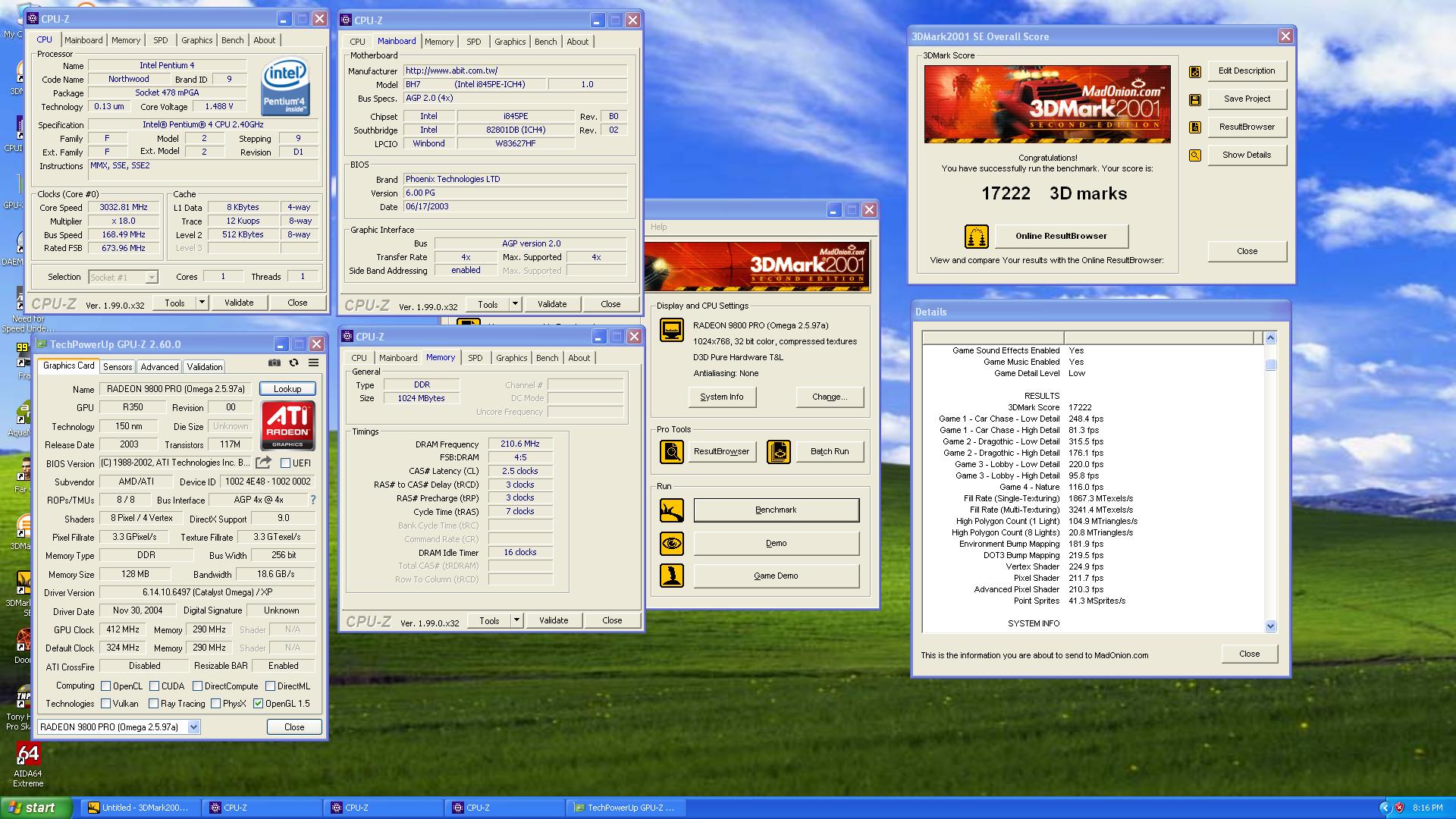Viewport: 1456px width, 819px height.
Task: Open Tools dropdown arrow in CPU-Z Memory window
Action: (516, 620)
